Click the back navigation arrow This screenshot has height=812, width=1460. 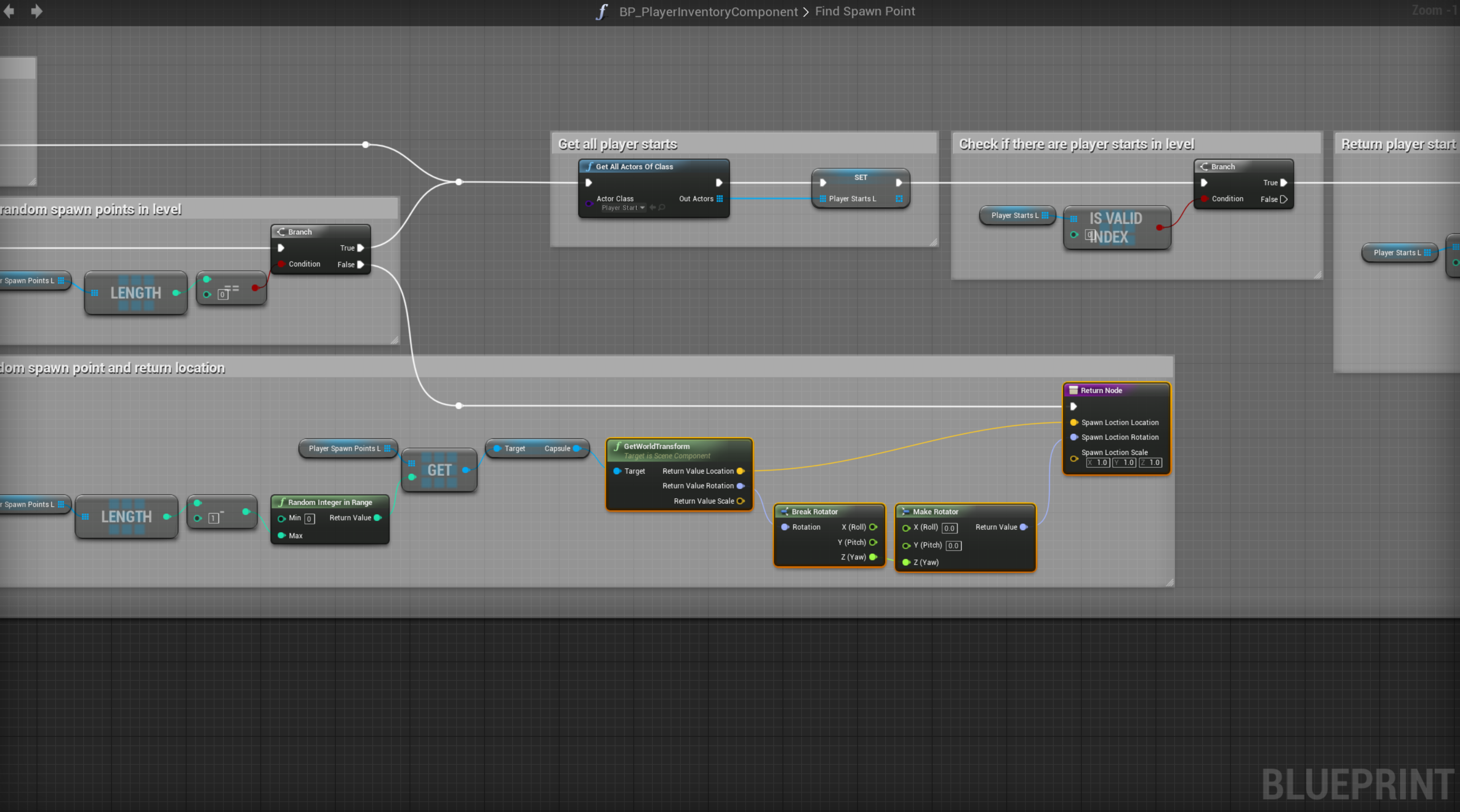pyautogui.click(x=9, y=11)
